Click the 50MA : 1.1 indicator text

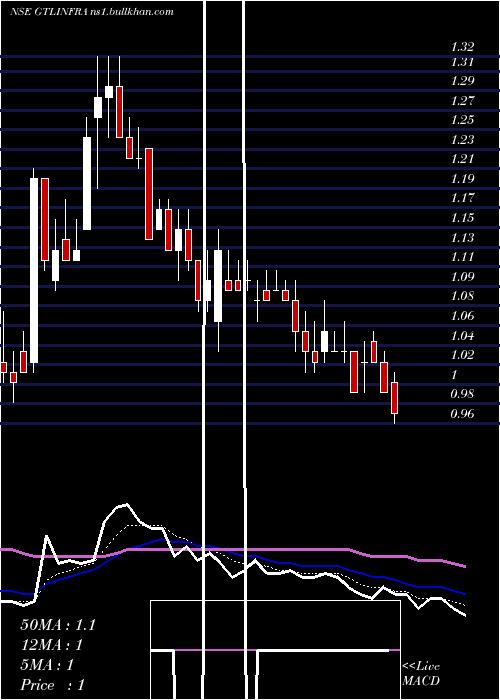tap(58, 625)
